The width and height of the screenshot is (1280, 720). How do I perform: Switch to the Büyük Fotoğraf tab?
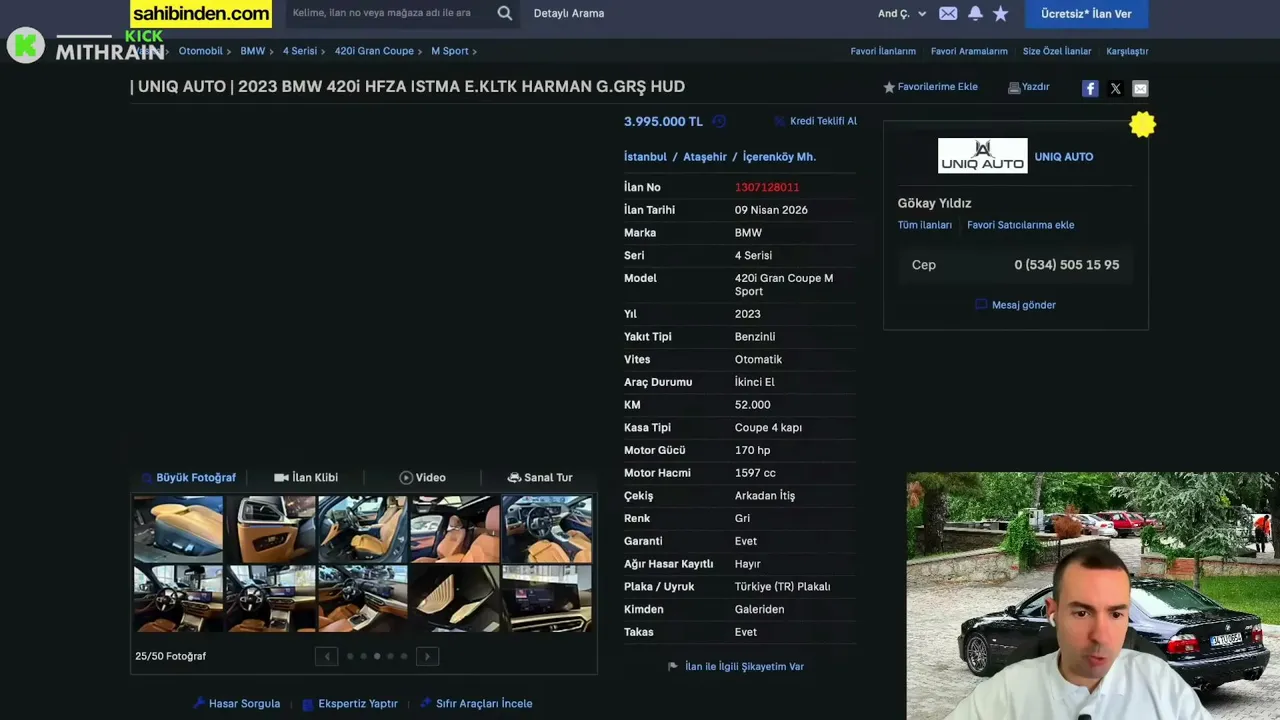coord(189,478)
